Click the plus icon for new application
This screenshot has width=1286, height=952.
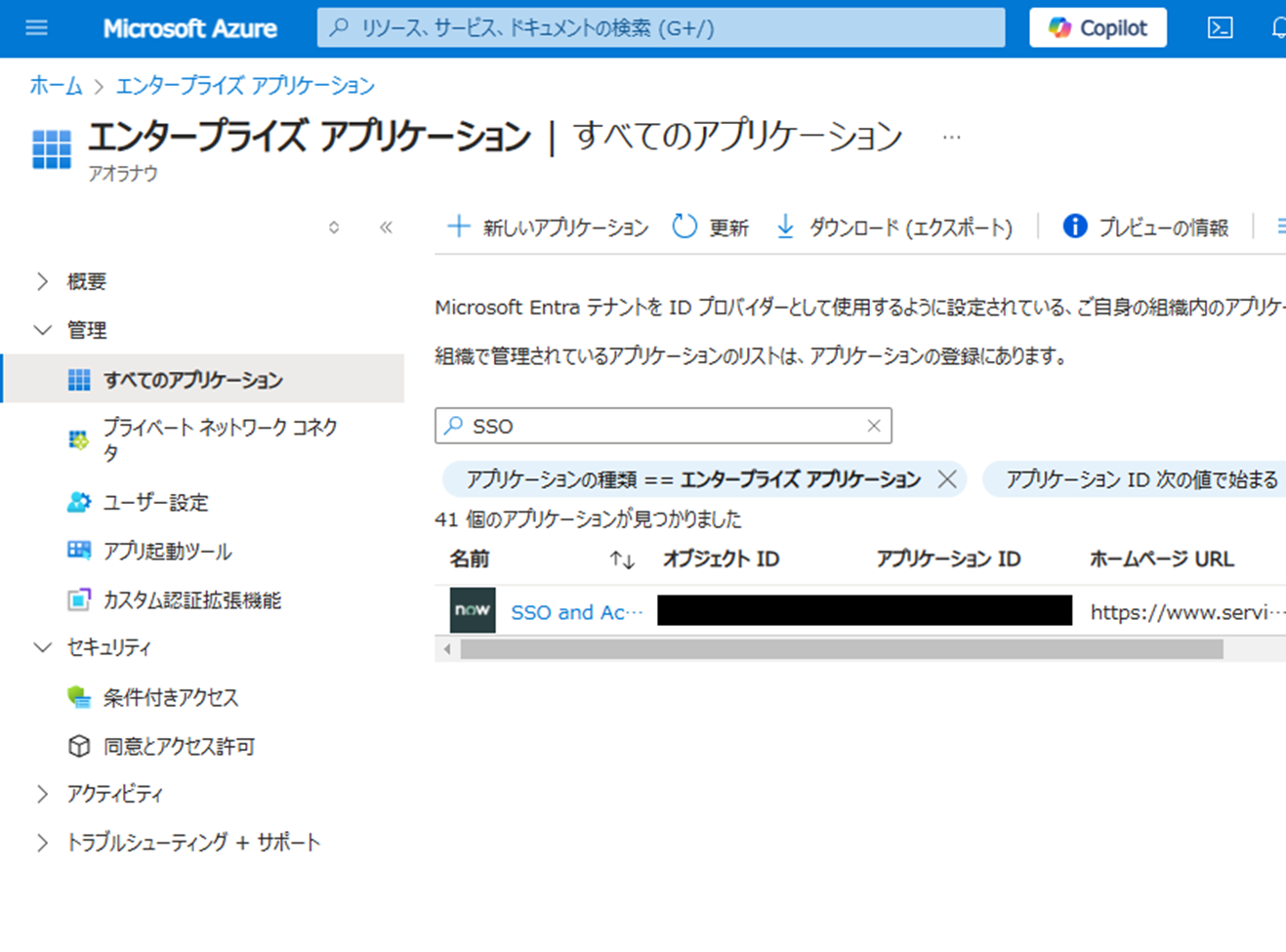(x=458, y=227)
